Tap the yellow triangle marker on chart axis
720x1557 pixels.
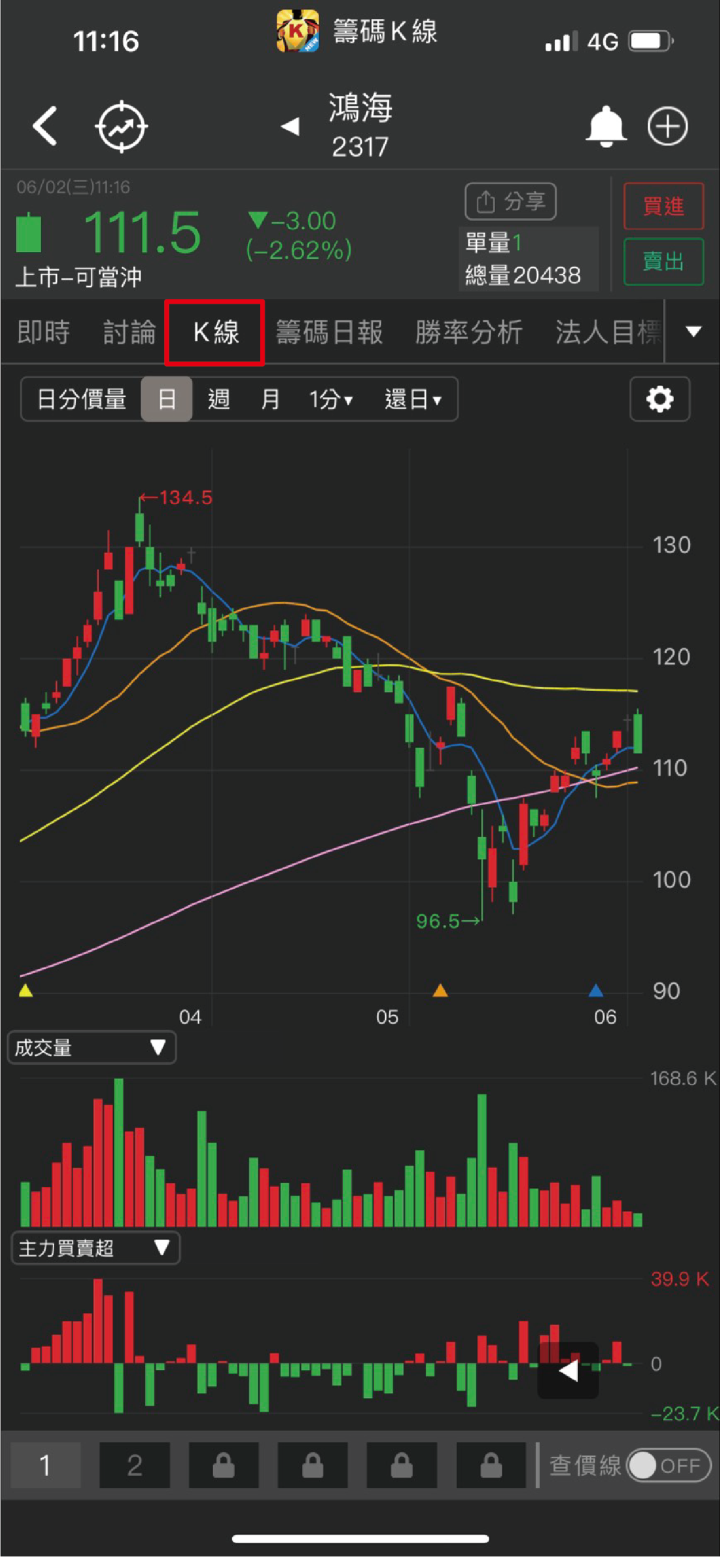pos(26,991)
